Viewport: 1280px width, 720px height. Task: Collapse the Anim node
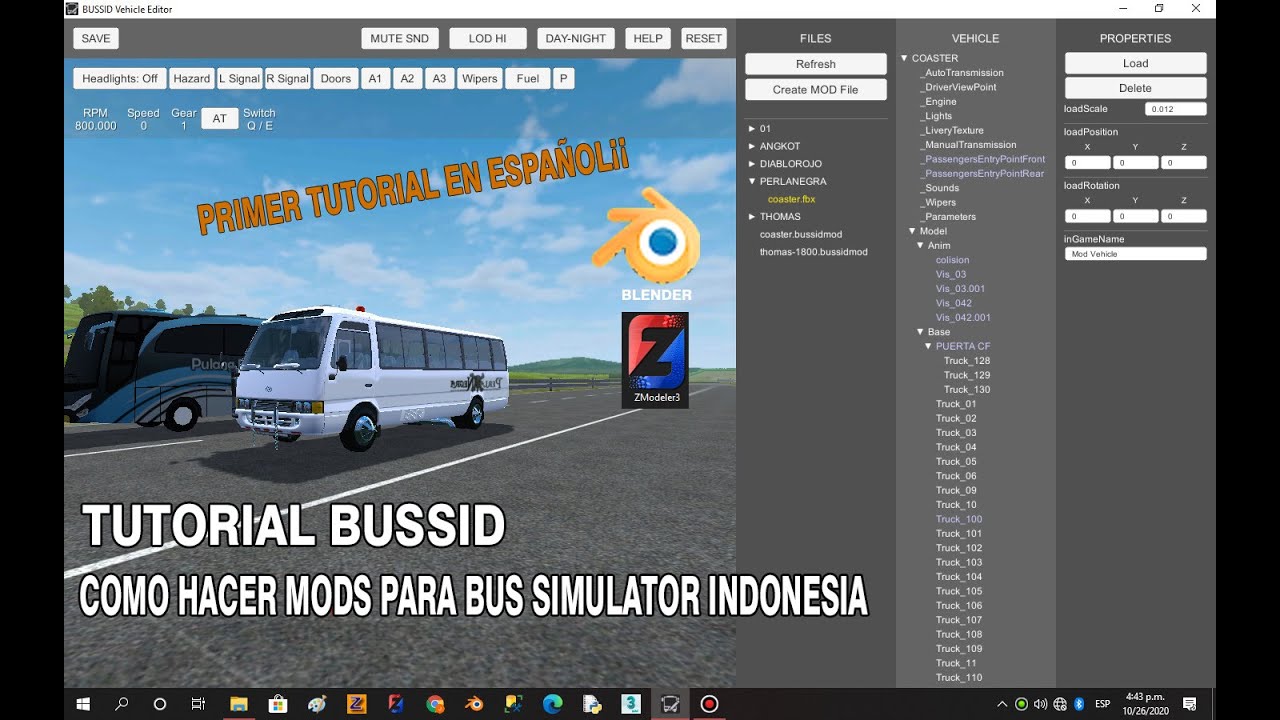pos(919,245)
